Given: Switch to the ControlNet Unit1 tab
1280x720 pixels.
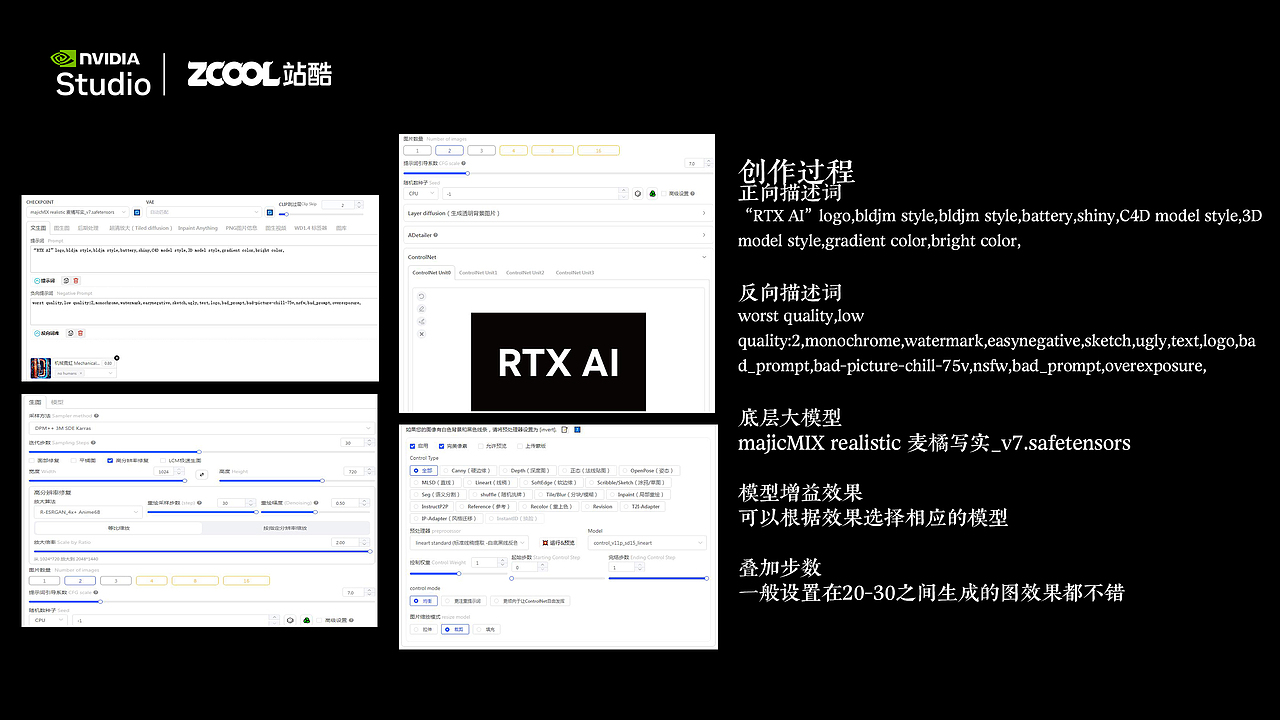Looking at the screenshot, I should click(478, 273).
